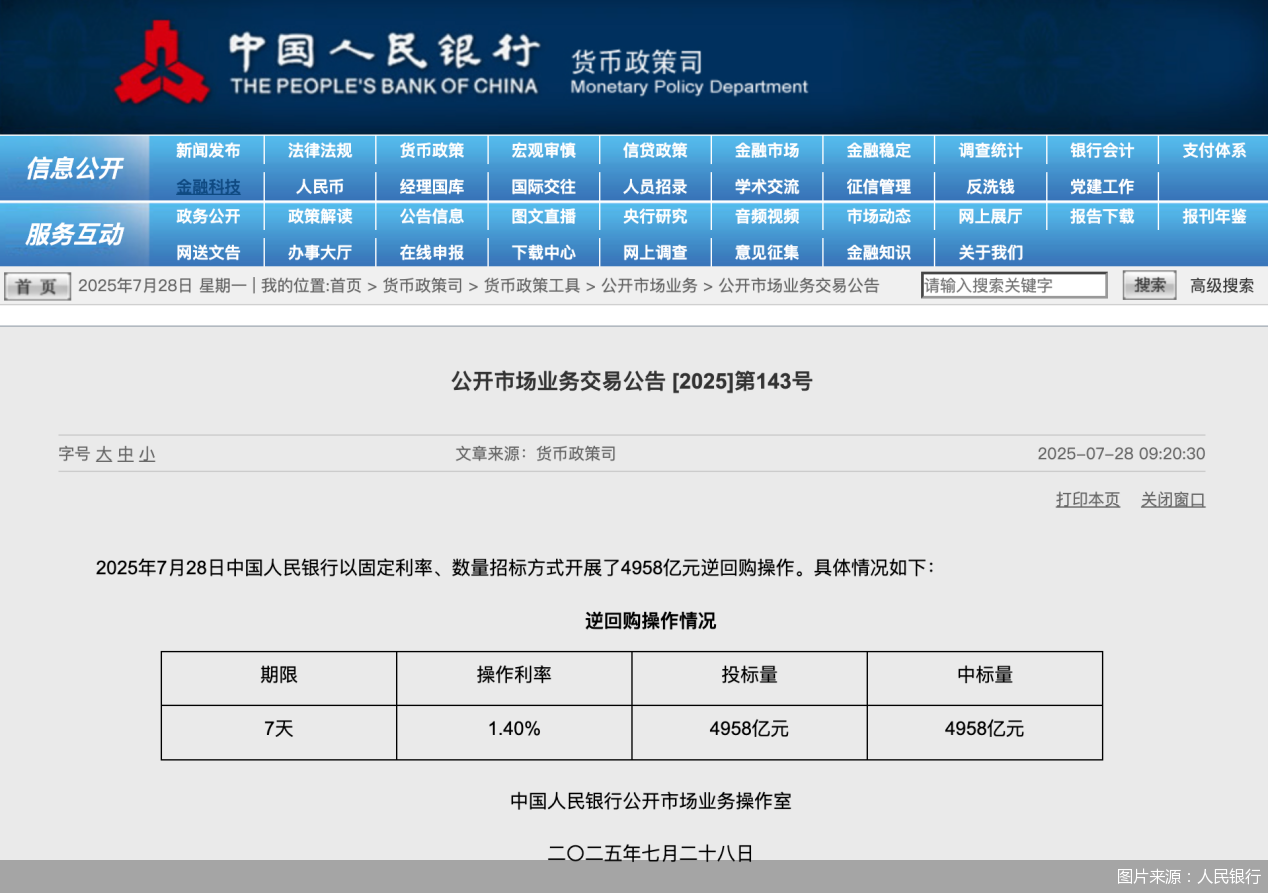Open 网送文告 menu item
Image resolution: width=1268 pixels, height=893 pixels.
(x=208, y=253)
